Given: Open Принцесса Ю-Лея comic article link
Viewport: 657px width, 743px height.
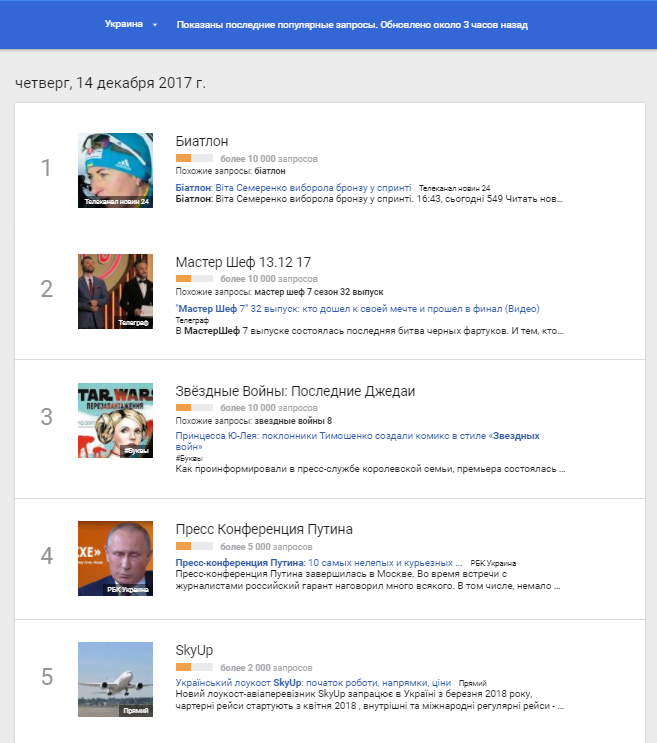Looking at the screenshot, I should coord(357,436).
